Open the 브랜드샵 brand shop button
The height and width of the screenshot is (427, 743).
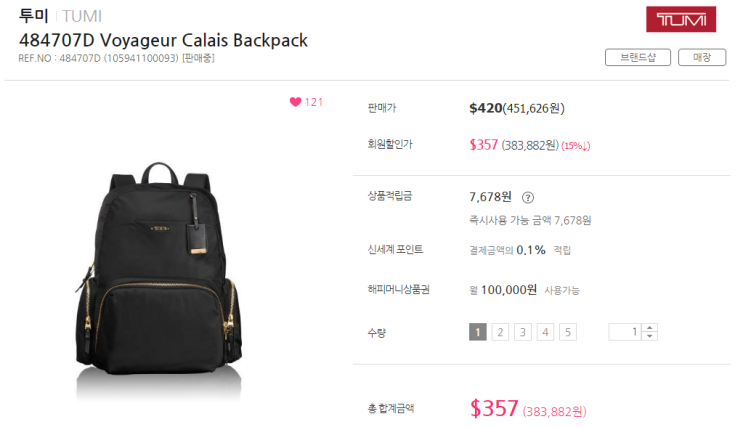coord(638,57)
